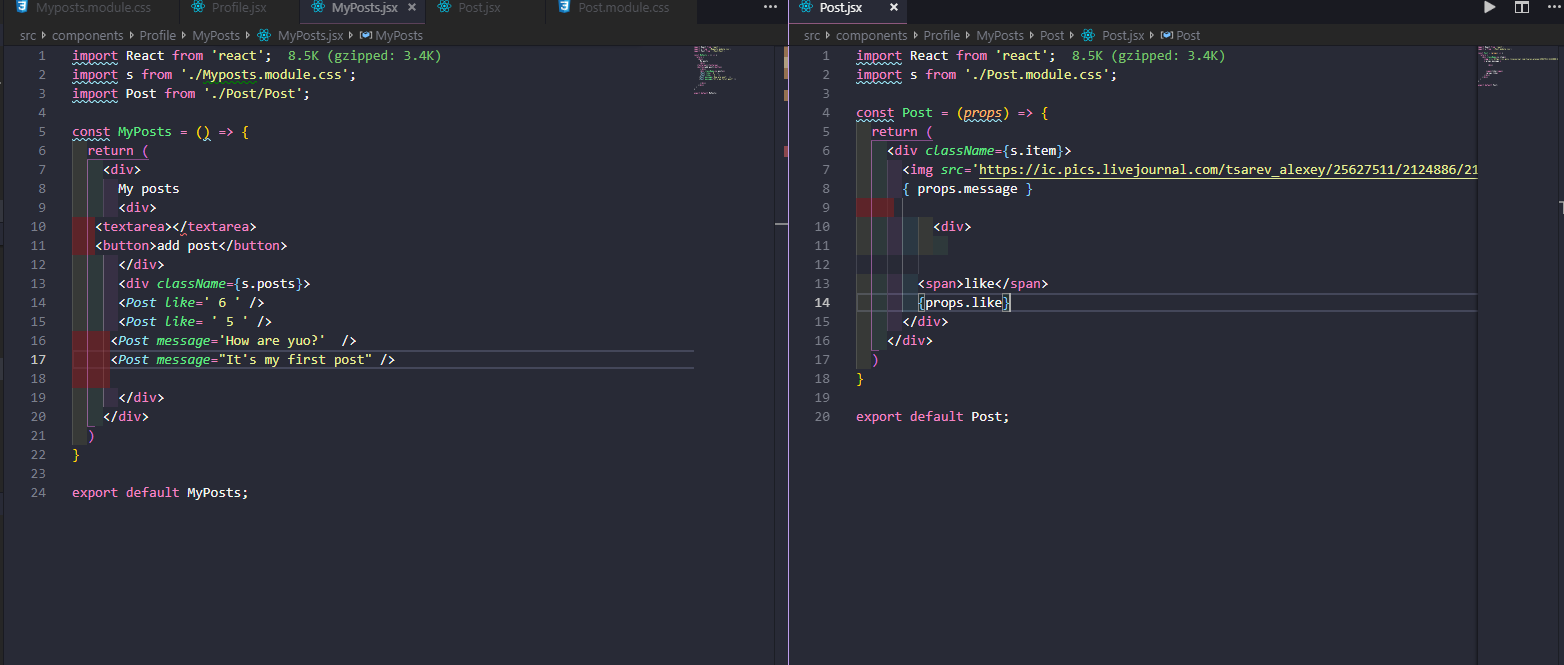This screenshot has height=665, width=1564.
Task: Open Profile breadcrumb dropdown in left editor
Action: pyautogui.click(x=156, y=35)
